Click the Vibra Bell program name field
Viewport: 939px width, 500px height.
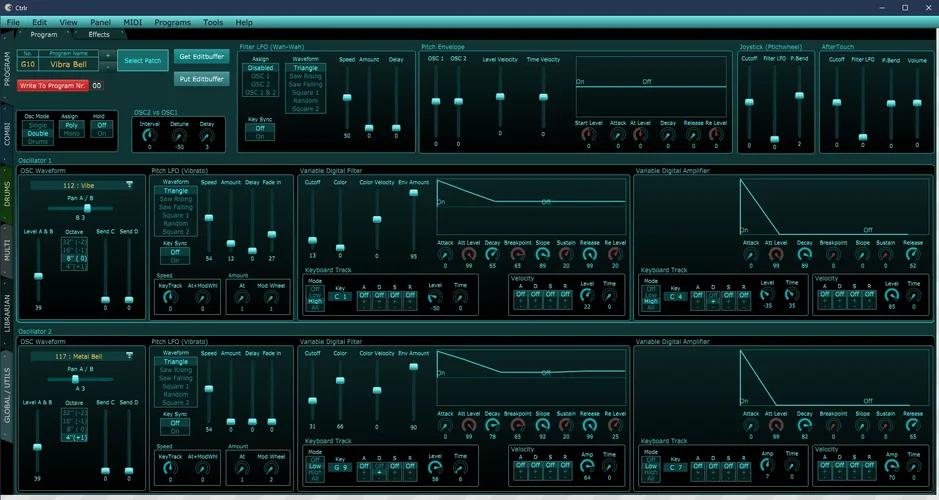(x=69, y=64)
